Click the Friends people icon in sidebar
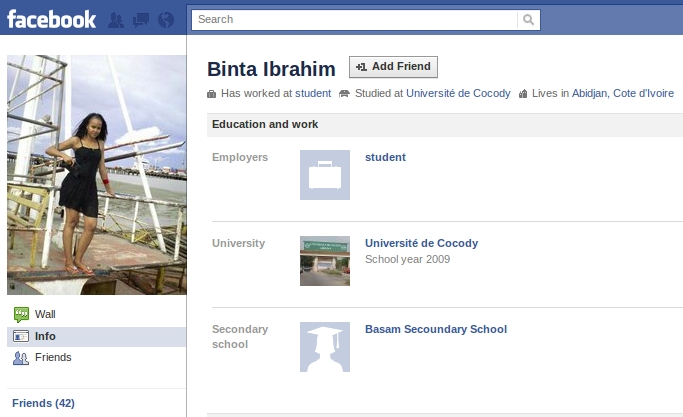 (x=21, y=358)
